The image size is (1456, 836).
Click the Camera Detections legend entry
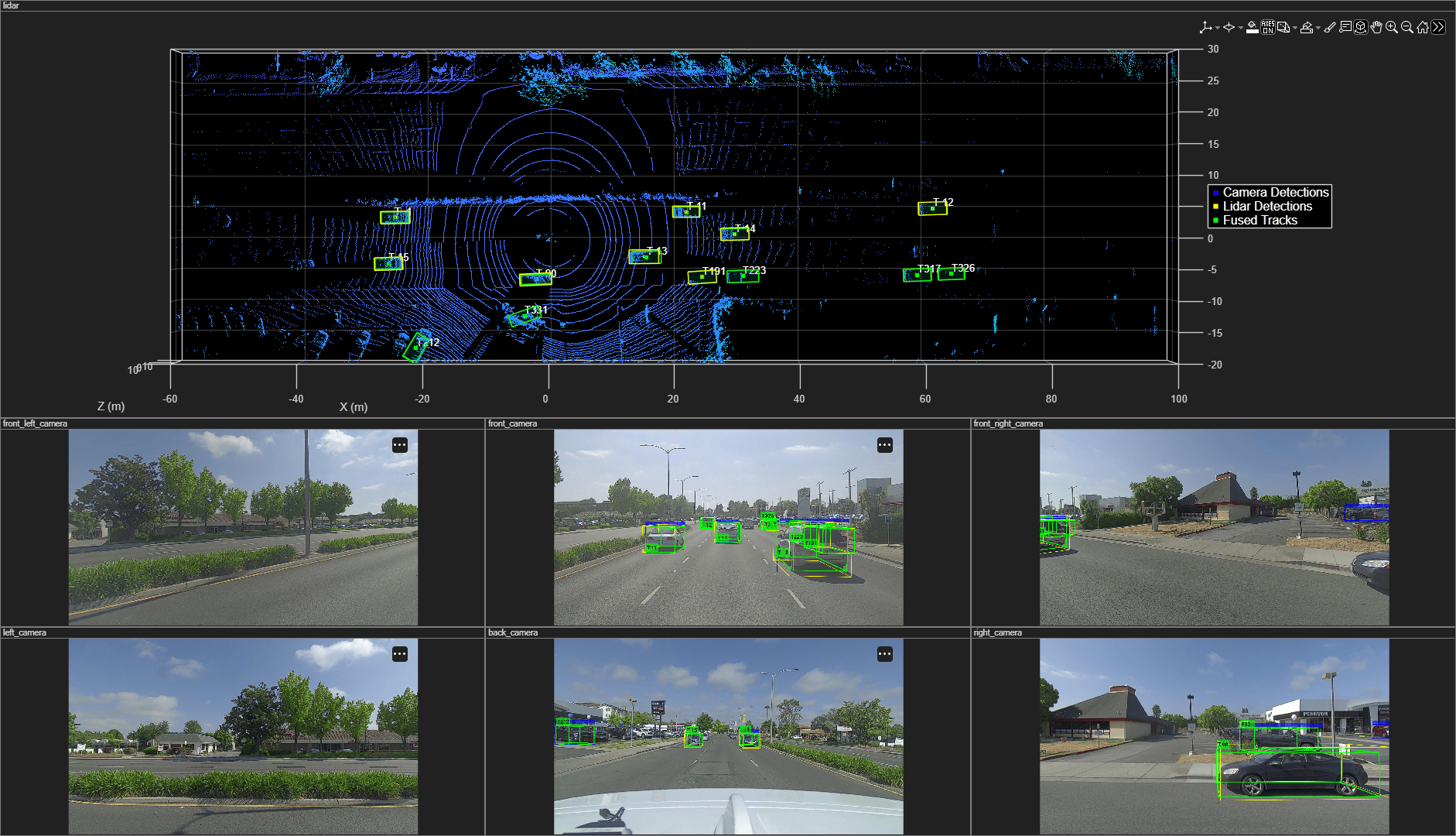(1275, 192)
